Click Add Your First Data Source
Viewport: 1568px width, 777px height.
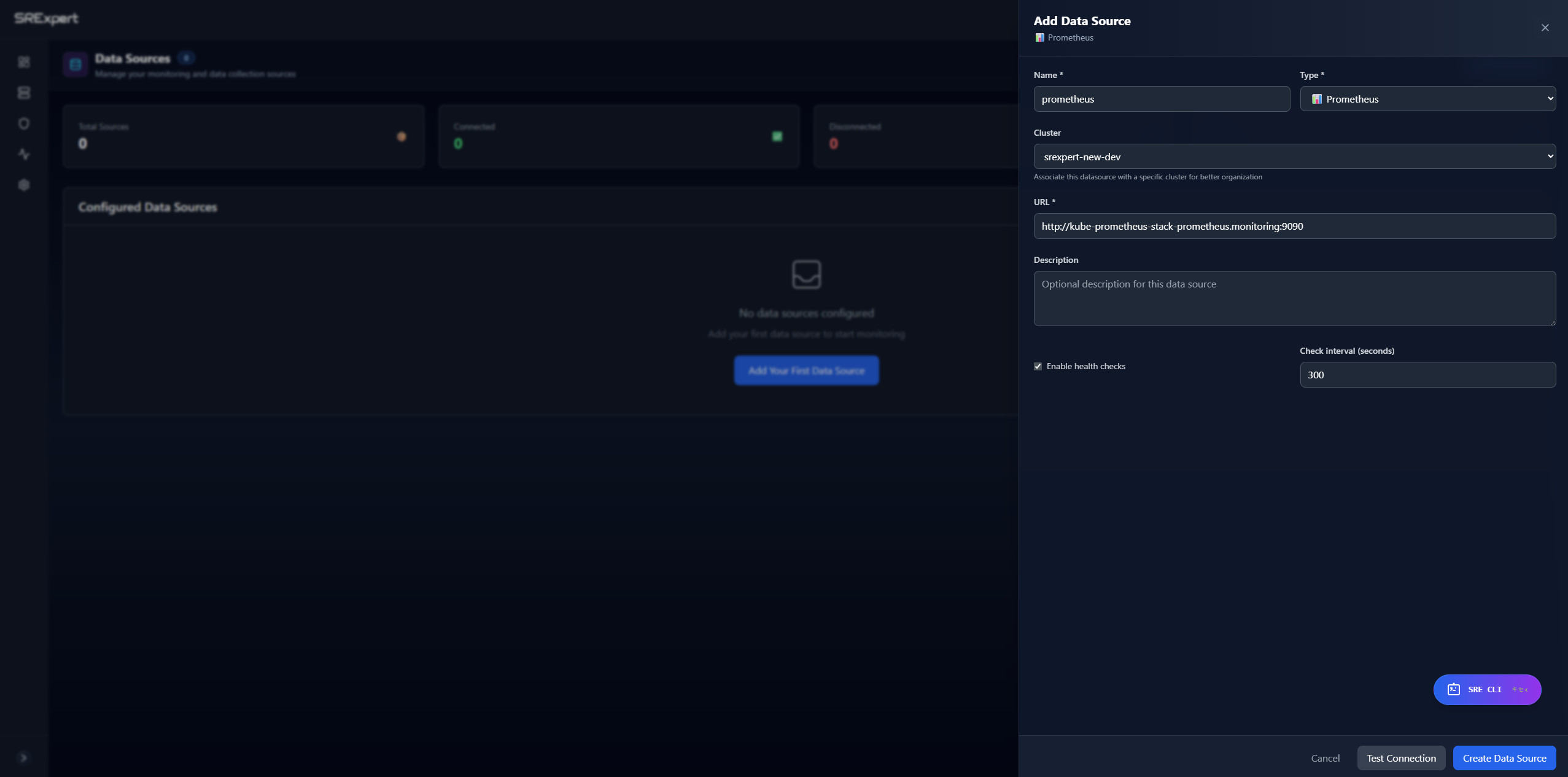(x=806, y=370)
